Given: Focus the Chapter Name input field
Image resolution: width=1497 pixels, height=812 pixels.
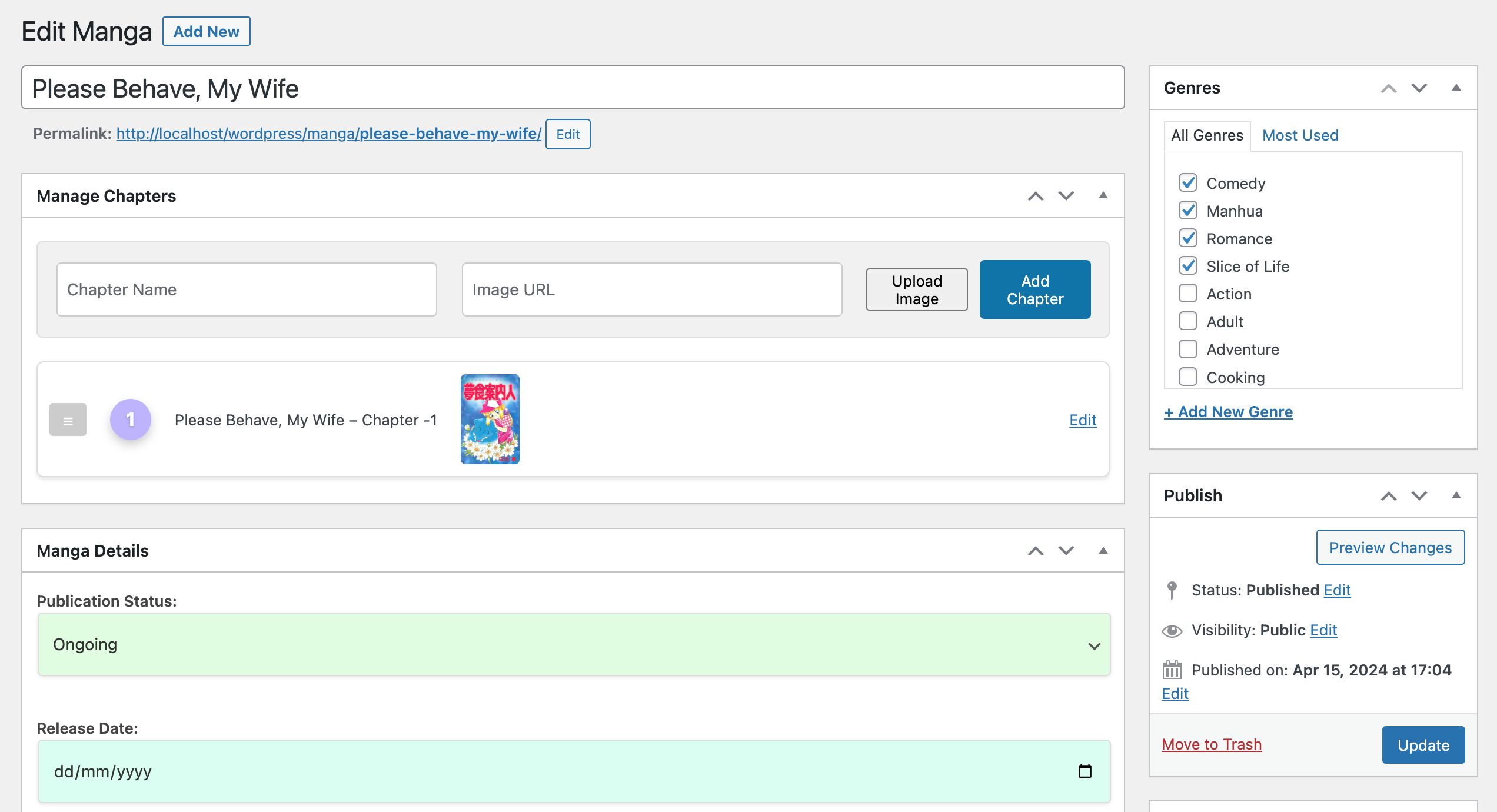Looking at the screenshot, I should tap(247, 289).
